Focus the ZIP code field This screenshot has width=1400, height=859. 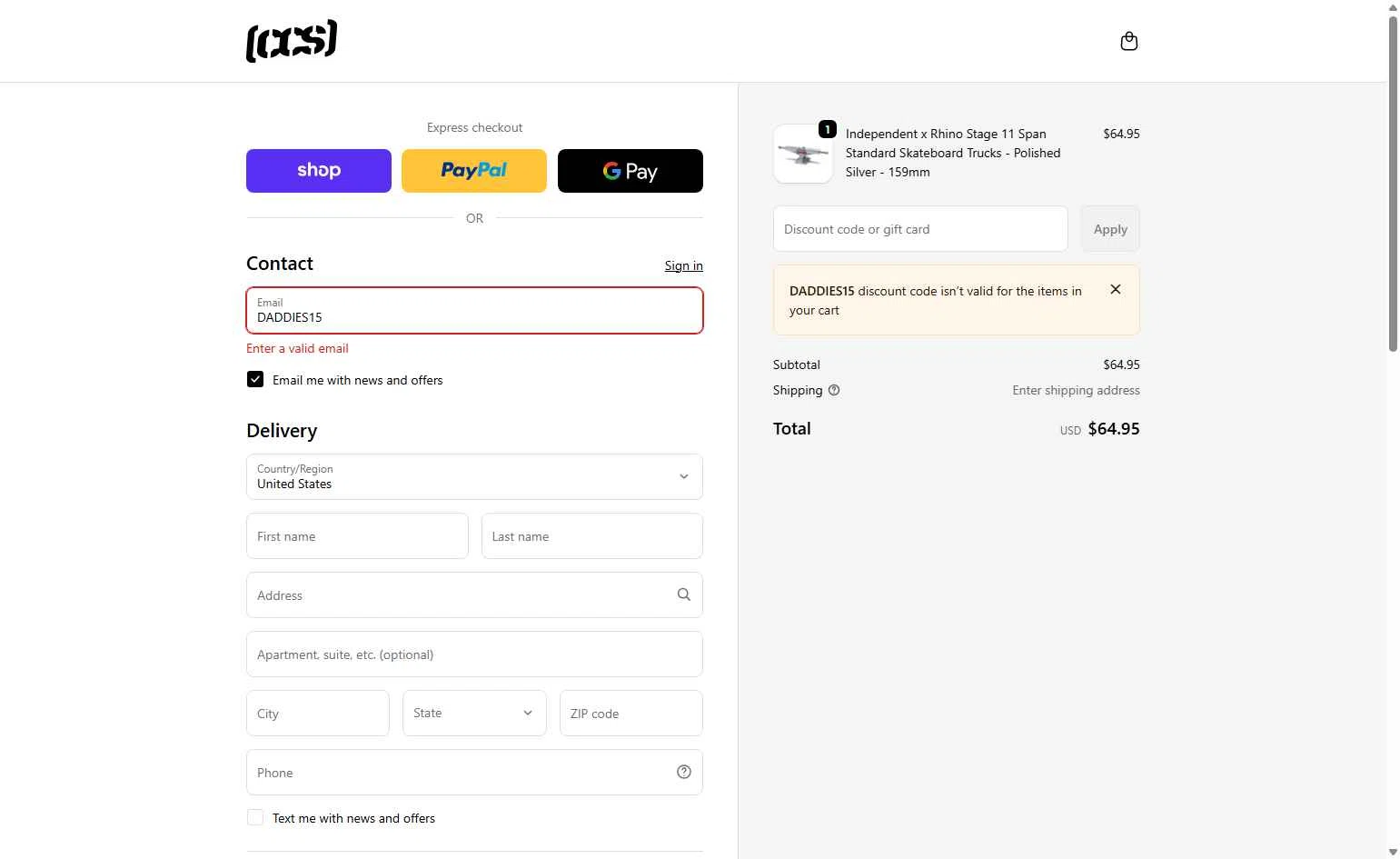[x=631, y=713]
